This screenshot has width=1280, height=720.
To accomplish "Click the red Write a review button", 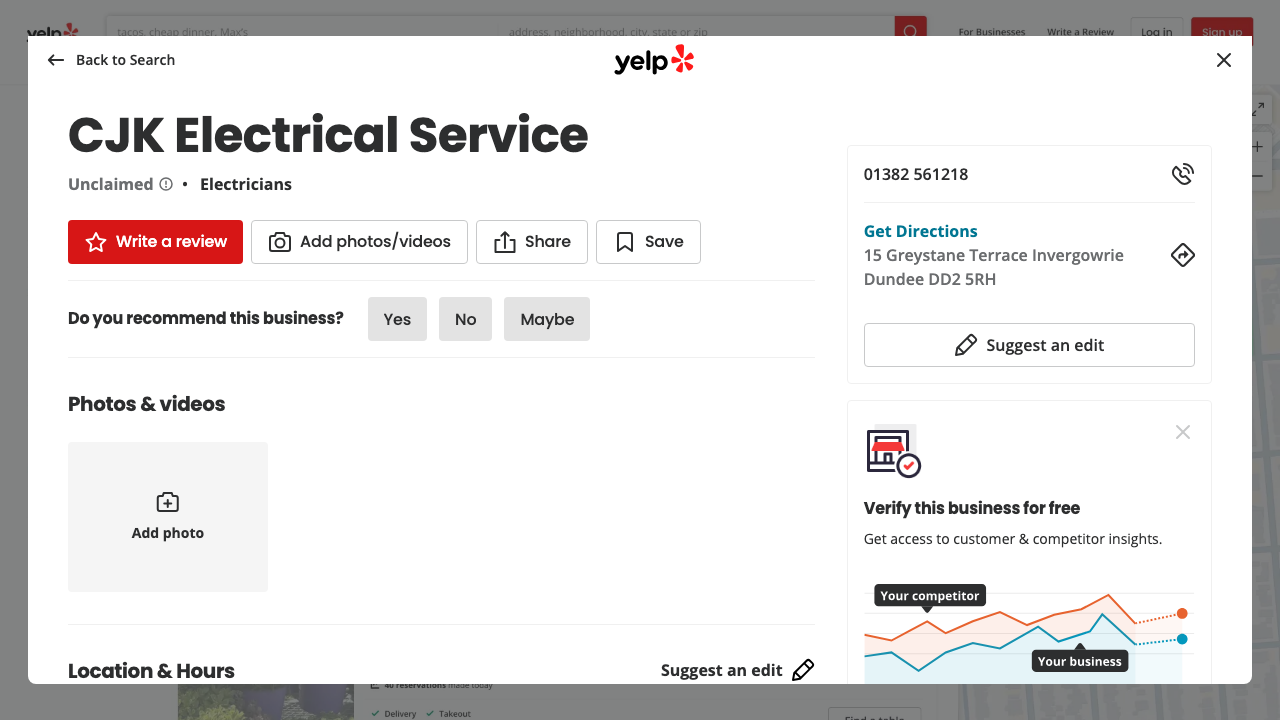I will point(155,241).
